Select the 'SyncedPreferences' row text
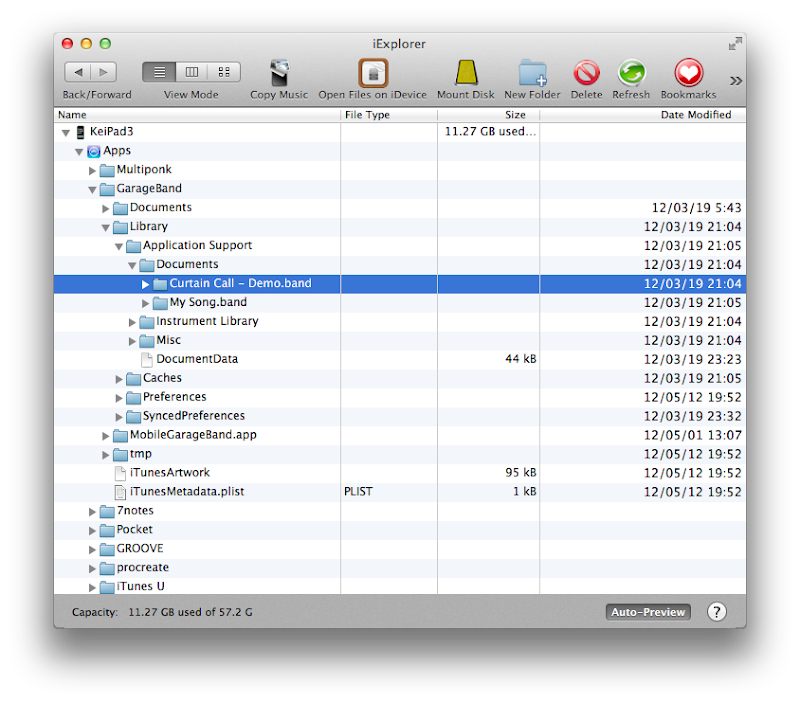 [194, 416]
